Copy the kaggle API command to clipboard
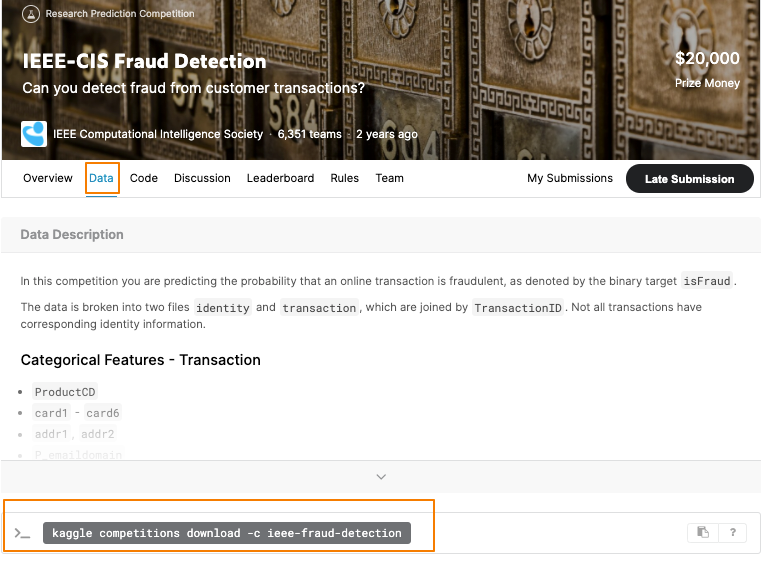Screen dimensions: 774x562 pos(704,533)
